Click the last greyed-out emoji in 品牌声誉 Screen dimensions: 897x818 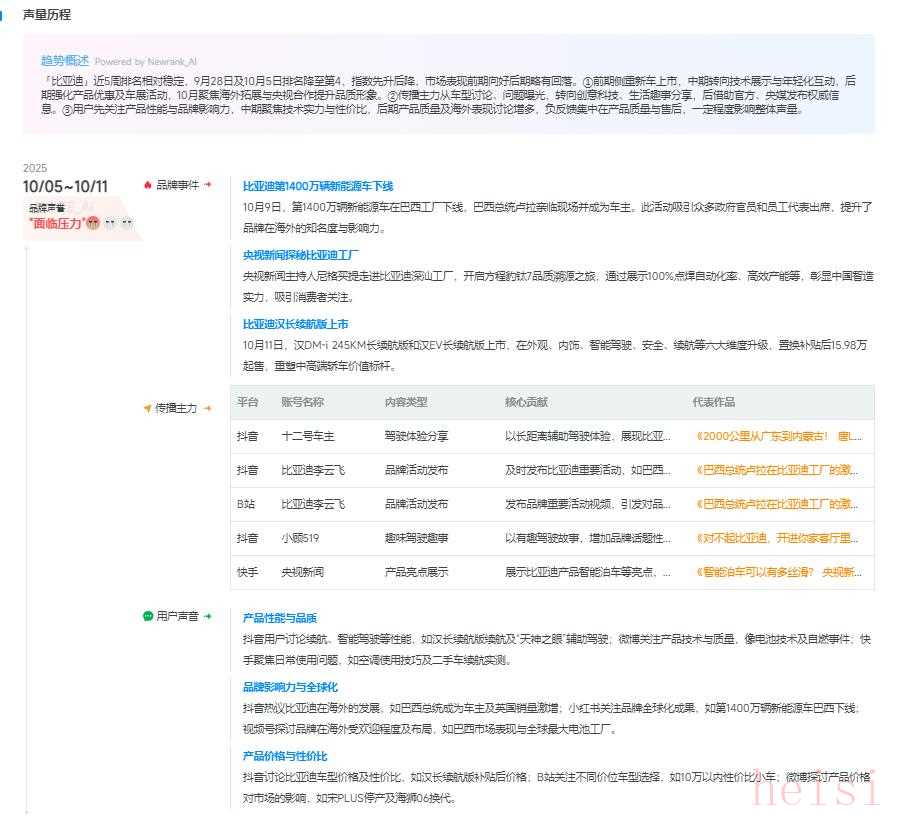pos(127,223)
